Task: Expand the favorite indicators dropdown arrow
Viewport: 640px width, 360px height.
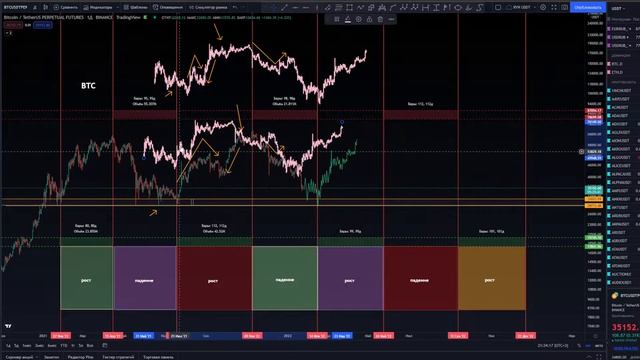Action: pyautogui.click(x=118, y=7)
